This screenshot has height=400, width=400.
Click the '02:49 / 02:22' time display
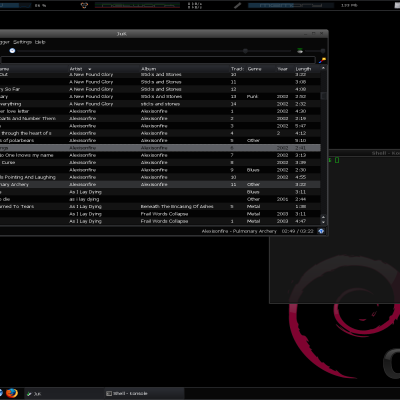point(297,231)
